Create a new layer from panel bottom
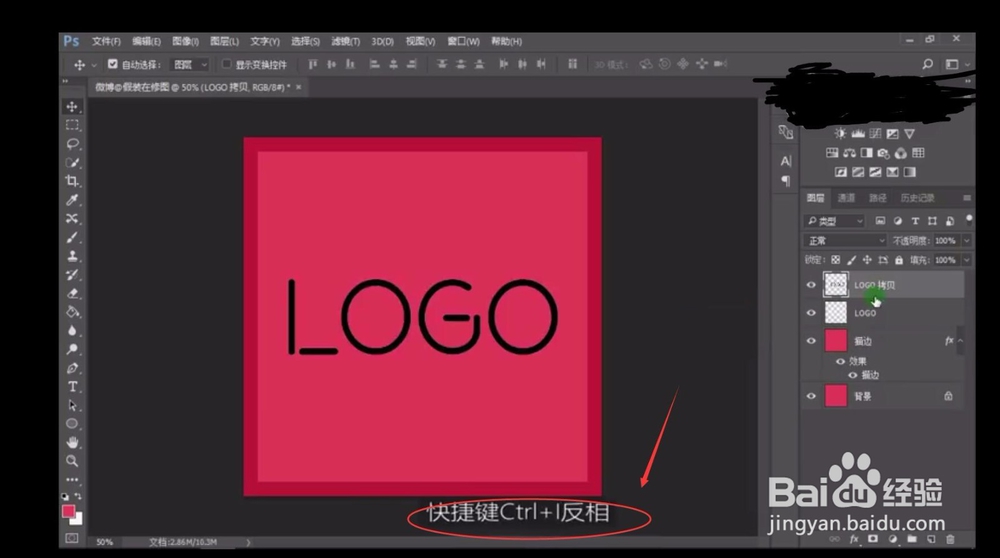The image size is (1000, 558). (931, 540)
